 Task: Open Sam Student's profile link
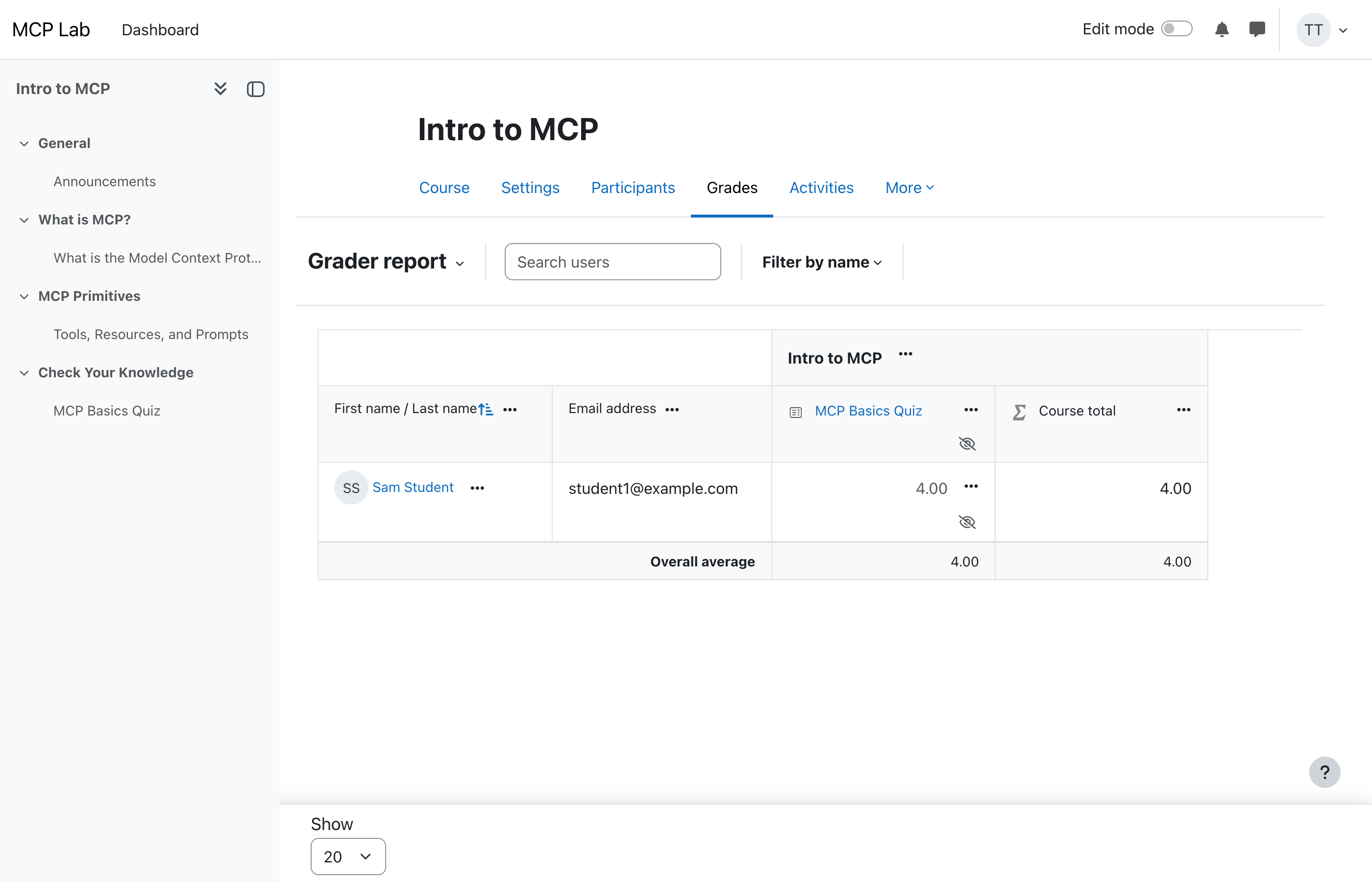pos(413,488)
